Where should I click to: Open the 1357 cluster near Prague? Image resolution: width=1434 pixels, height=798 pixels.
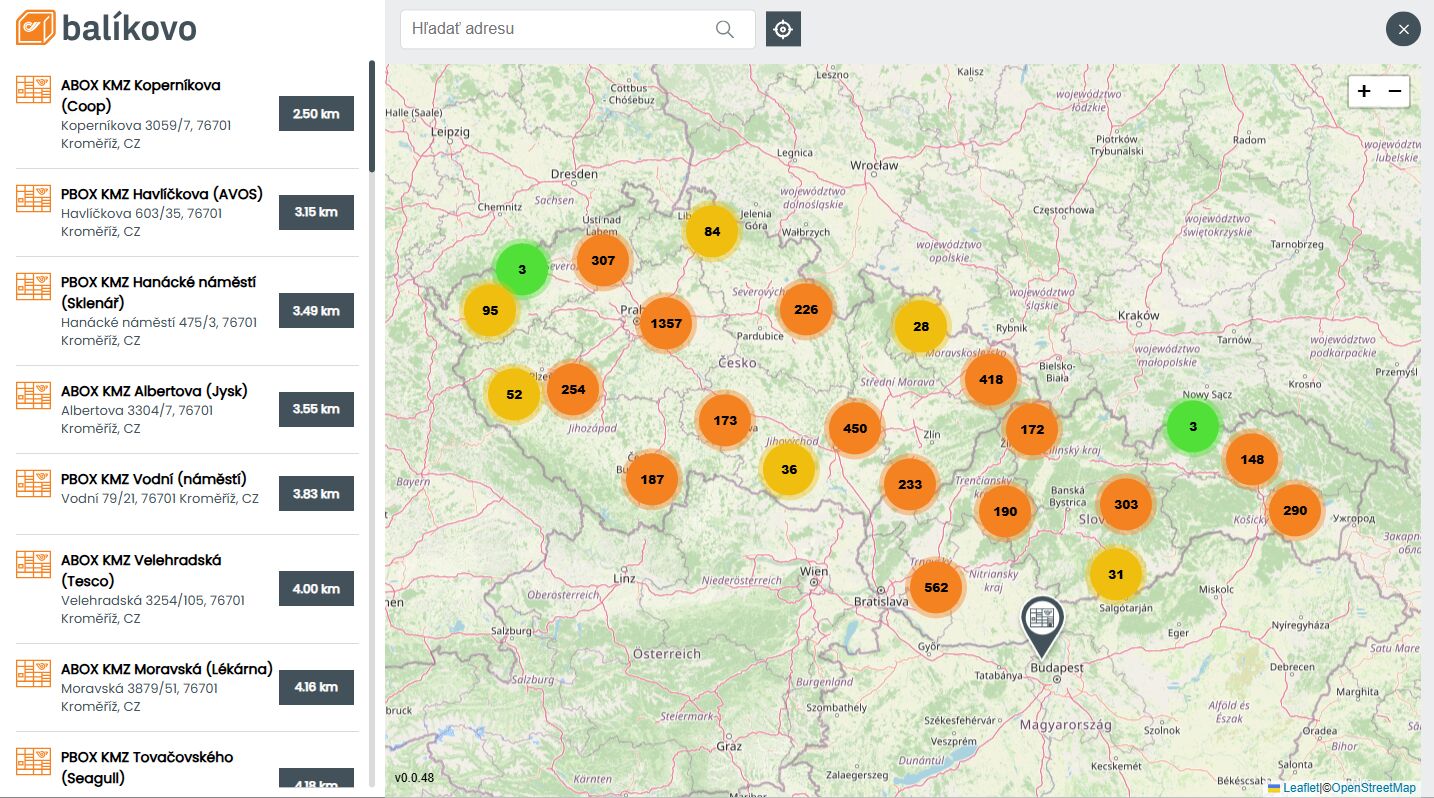[x=666, y=323]
